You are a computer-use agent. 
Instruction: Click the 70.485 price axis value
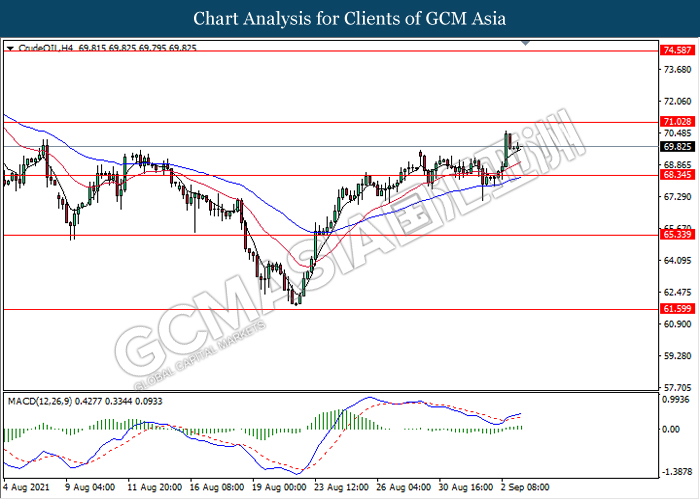(677, 133)
